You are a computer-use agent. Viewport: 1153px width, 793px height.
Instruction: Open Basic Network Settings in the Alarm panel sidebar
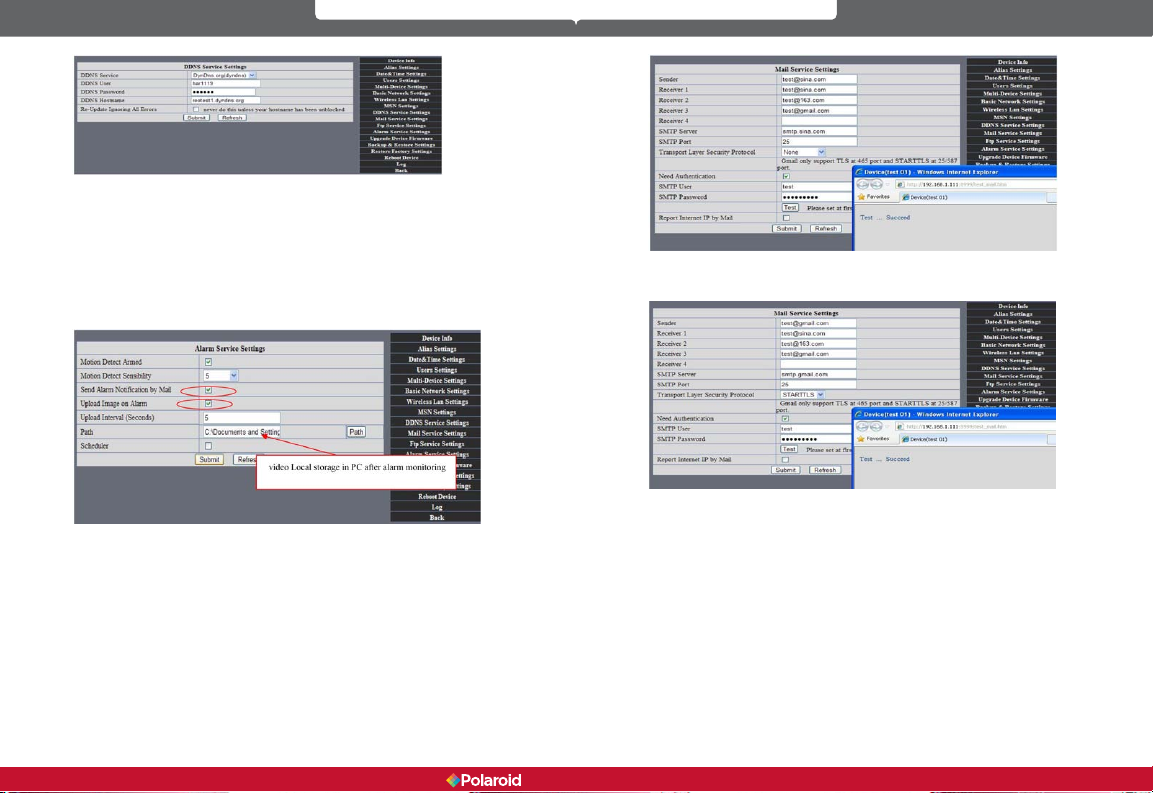pyautogui.click(x=437, y=391)
